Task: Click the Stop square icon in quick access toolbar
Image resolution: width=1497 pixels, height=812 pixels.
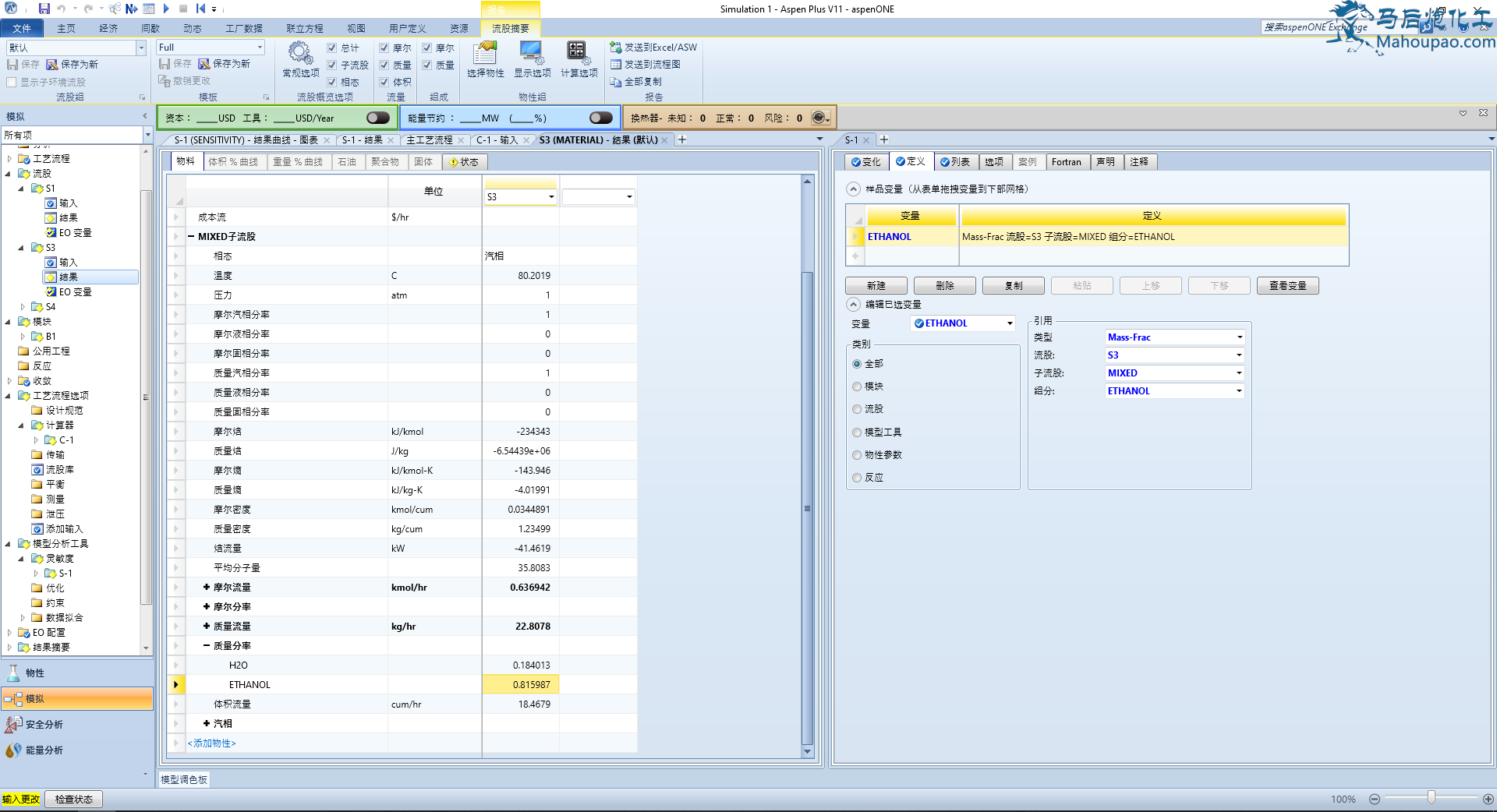Action: pyautogui.click(x=183, y=9)
